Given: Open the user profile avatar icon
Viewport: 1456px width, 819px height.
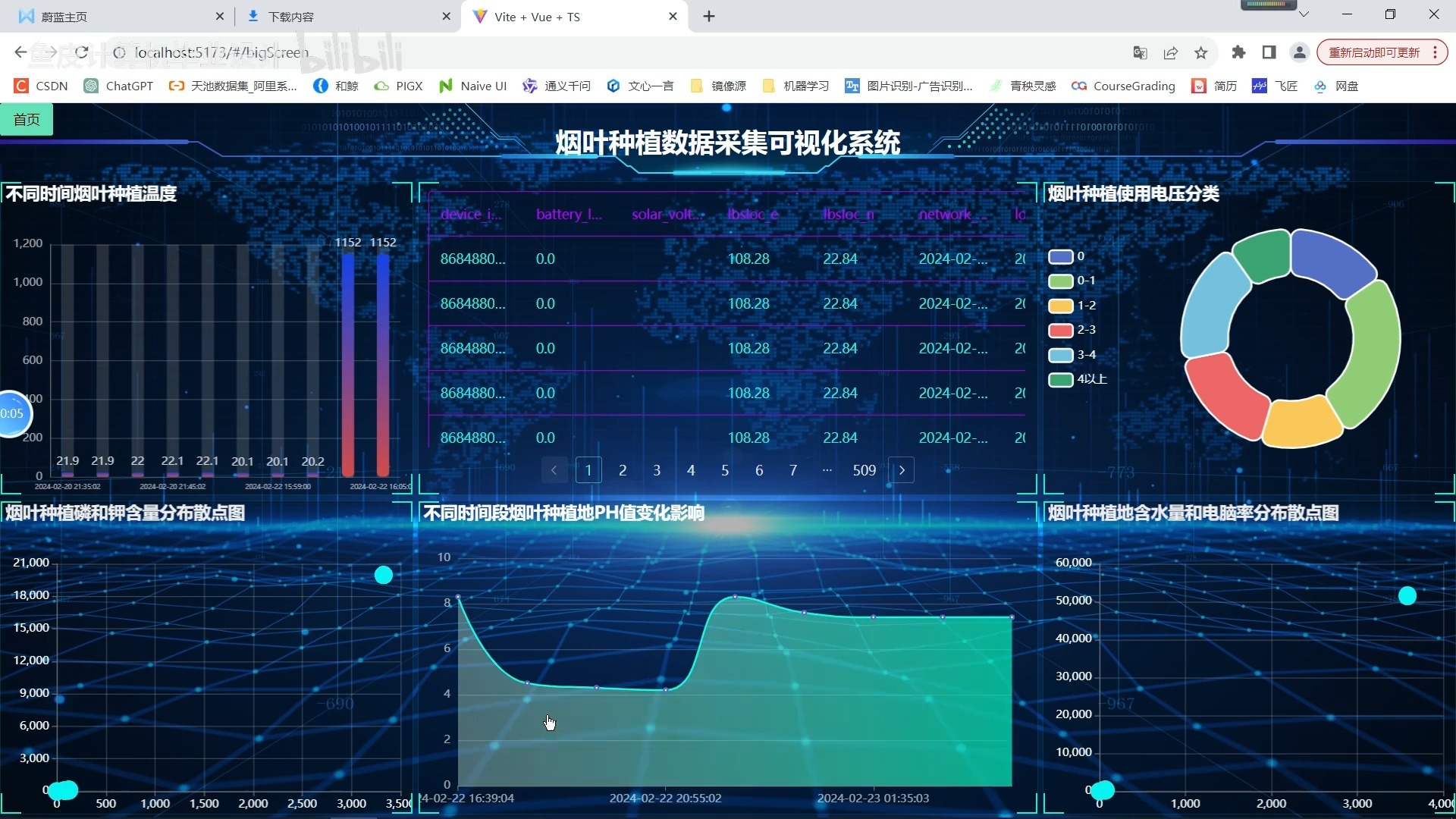Looking at the screenshot, I should point(1299,52).
